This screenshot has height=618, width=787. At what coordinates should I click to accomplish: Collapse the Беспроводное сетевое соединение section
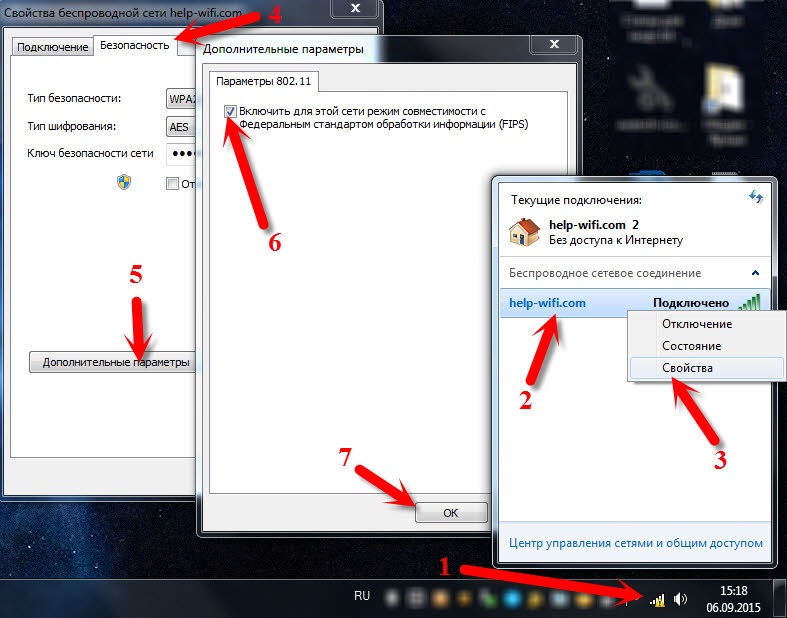(755, 273)
